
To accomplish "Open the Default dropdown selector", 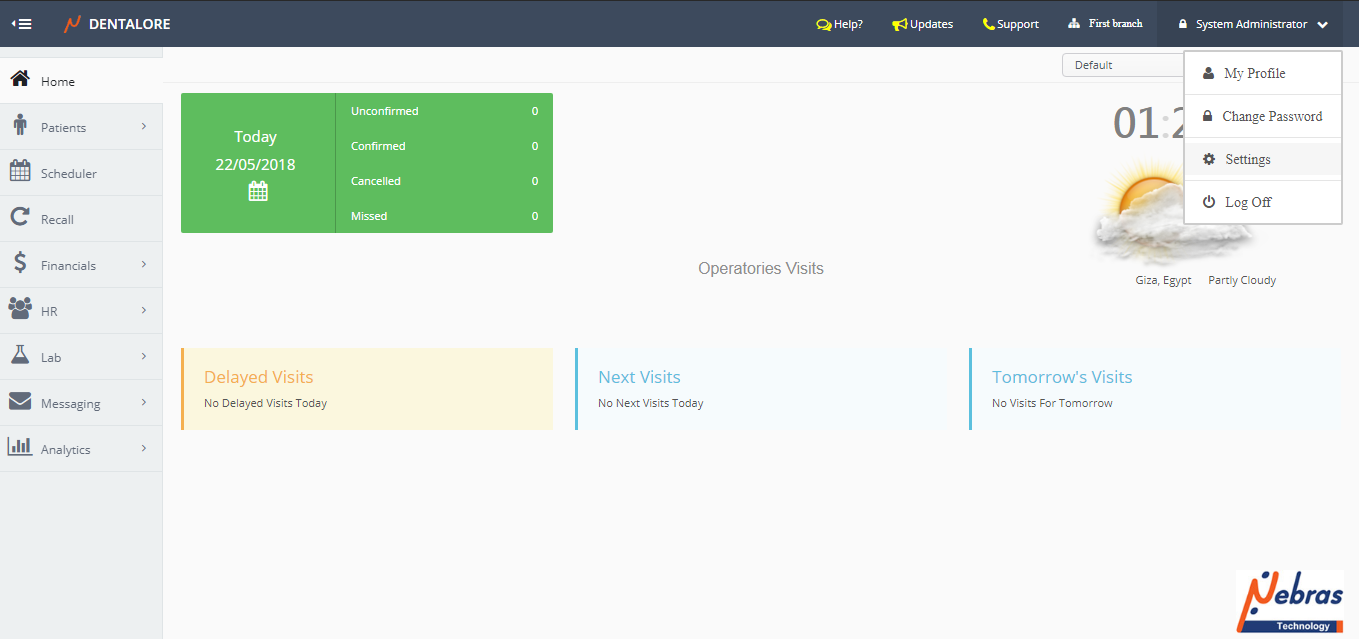I will point(1120,65).
